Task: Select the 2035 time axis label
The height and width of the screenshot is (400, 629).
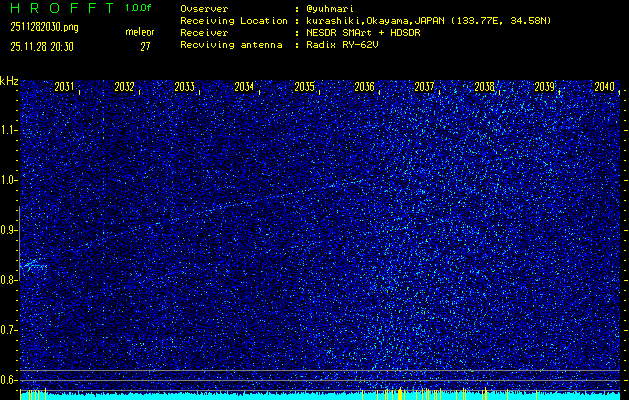Action: 304,87
